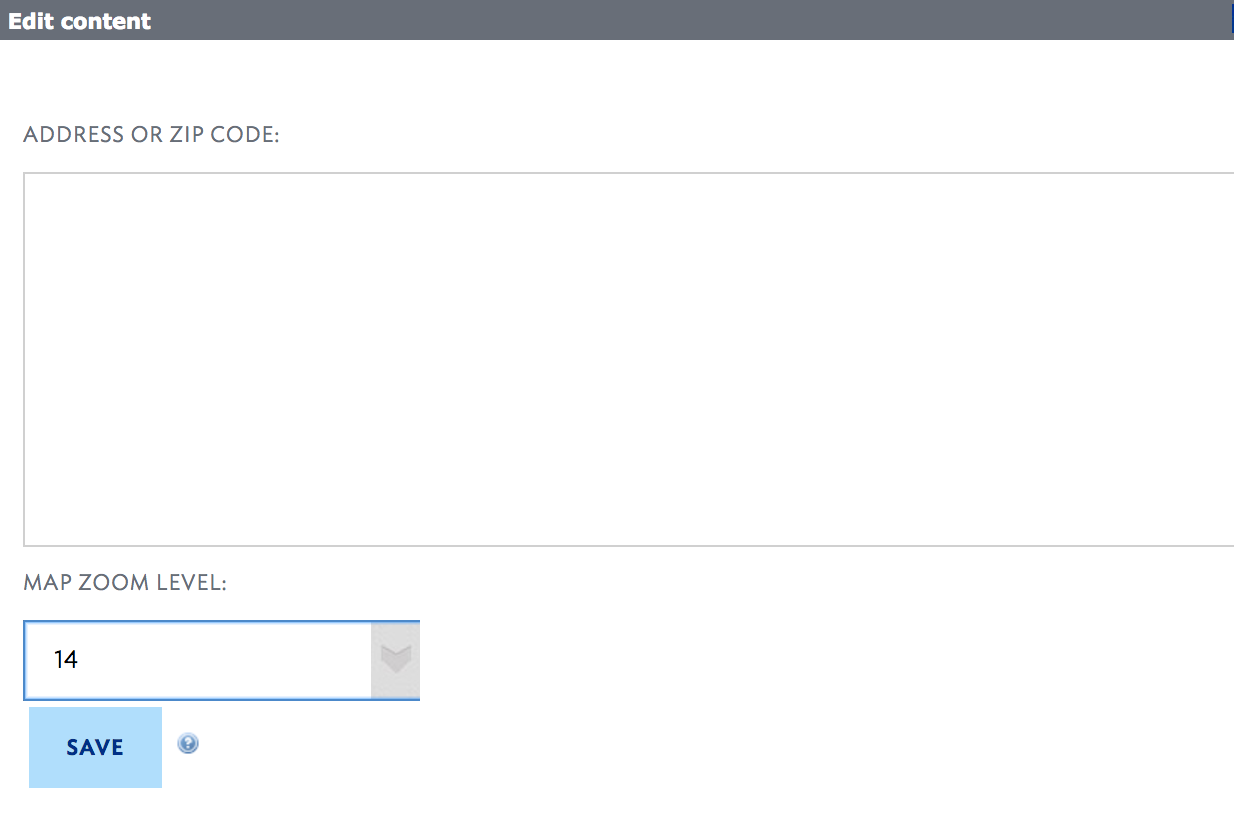Viewport: 1234px width, 813px height.
Task: Click the Map Zoom Level label
Action: (125, 582)
